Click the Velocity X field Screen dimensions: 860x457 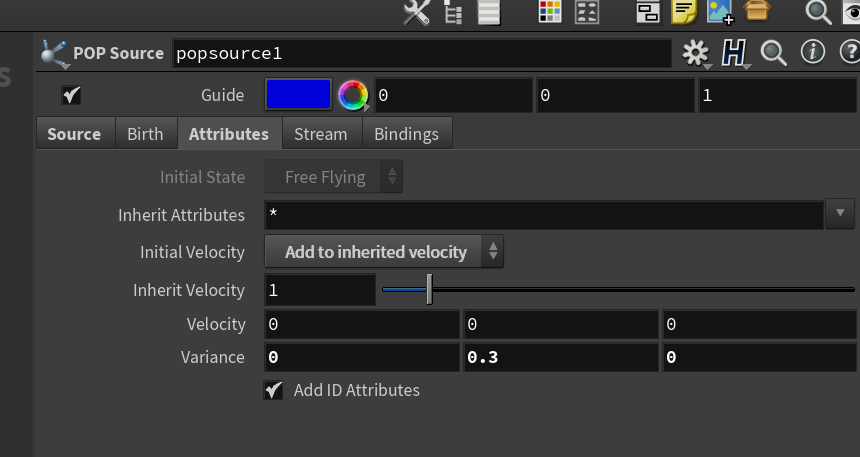pyautogui.click(x=362, y=324)
